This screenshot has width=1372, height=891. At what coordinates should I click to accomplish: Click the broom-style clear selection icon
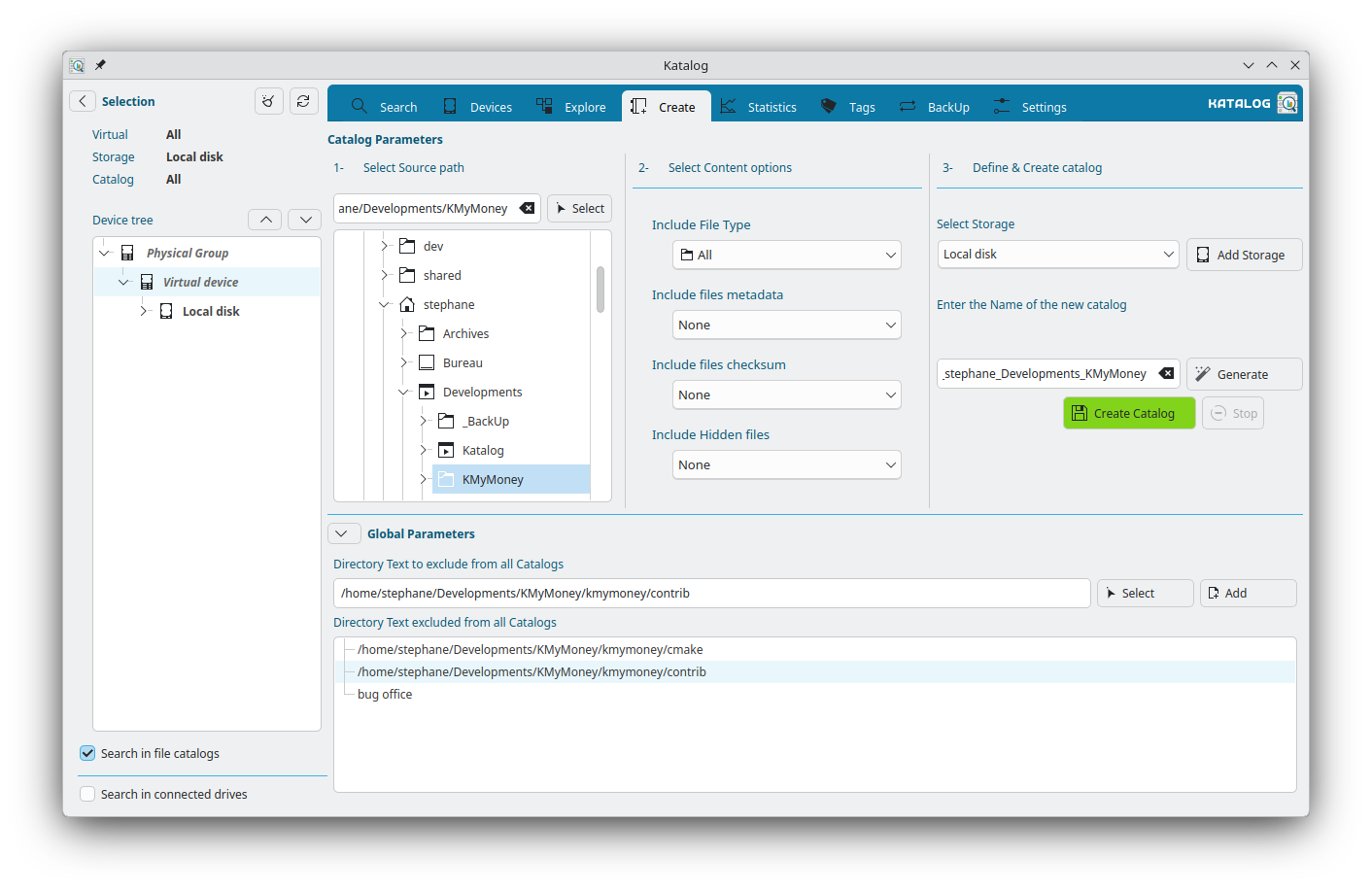(269, 100)
